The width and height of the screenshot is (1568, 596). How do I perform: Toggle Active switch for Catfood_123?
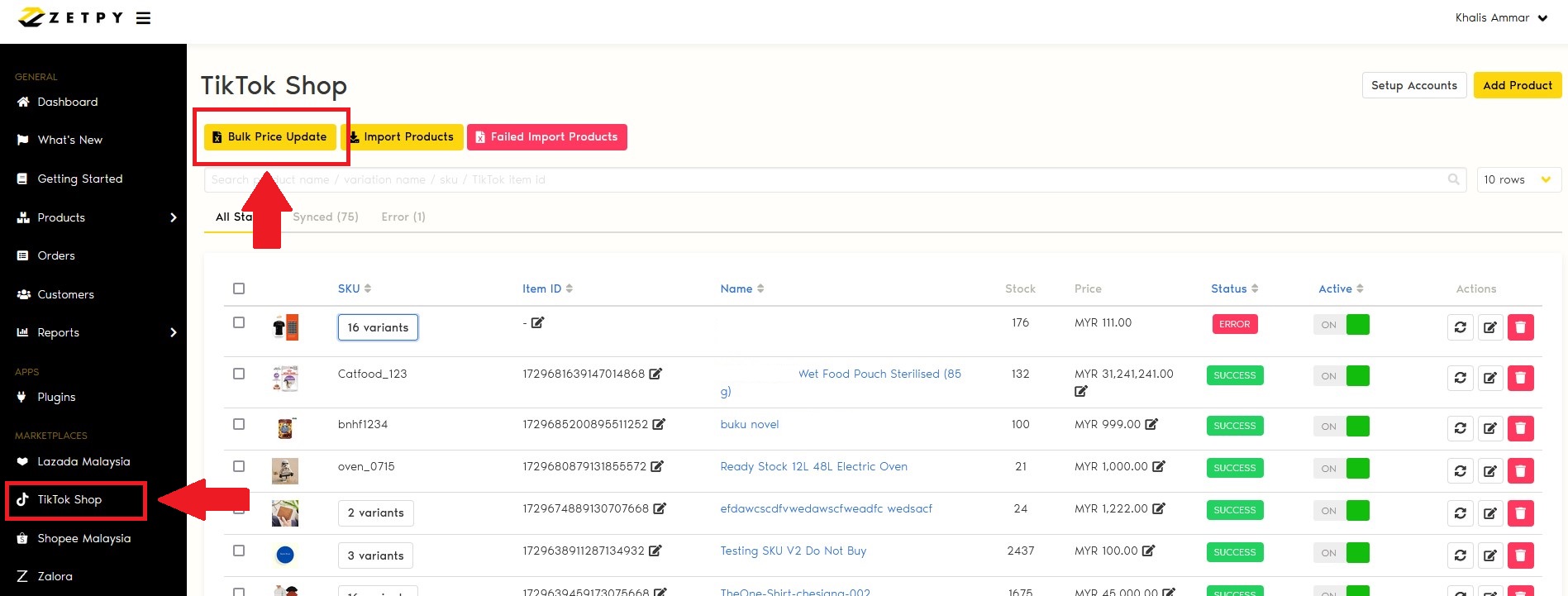1342,376
